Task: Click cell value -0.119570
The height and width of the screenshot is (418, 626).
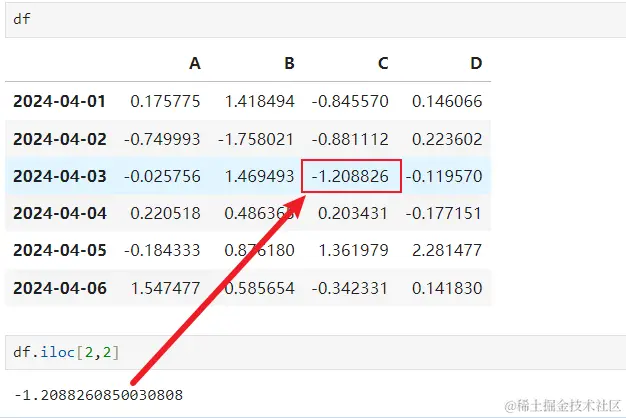Action: coord(444,176)
